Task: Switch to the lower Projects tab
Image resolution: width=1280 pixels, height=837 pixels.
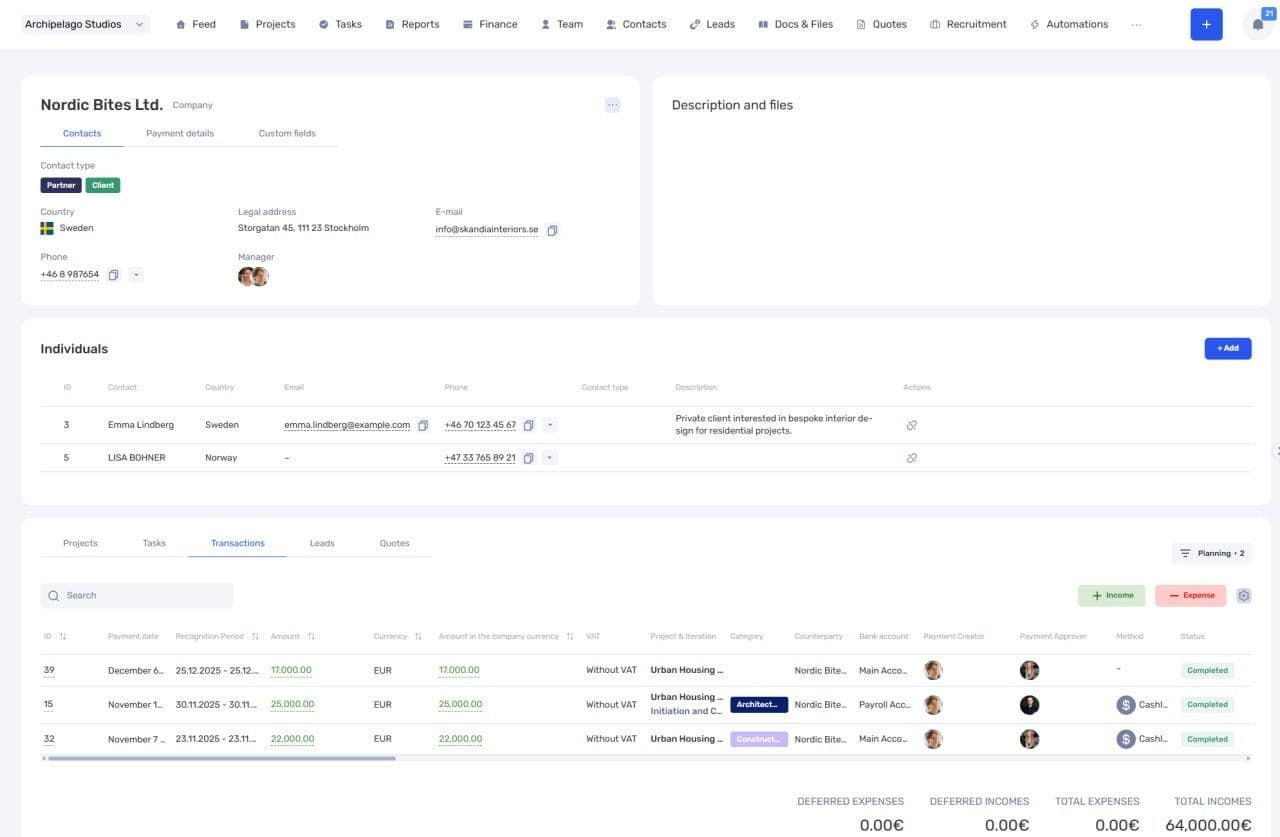Action: point(80,543)
